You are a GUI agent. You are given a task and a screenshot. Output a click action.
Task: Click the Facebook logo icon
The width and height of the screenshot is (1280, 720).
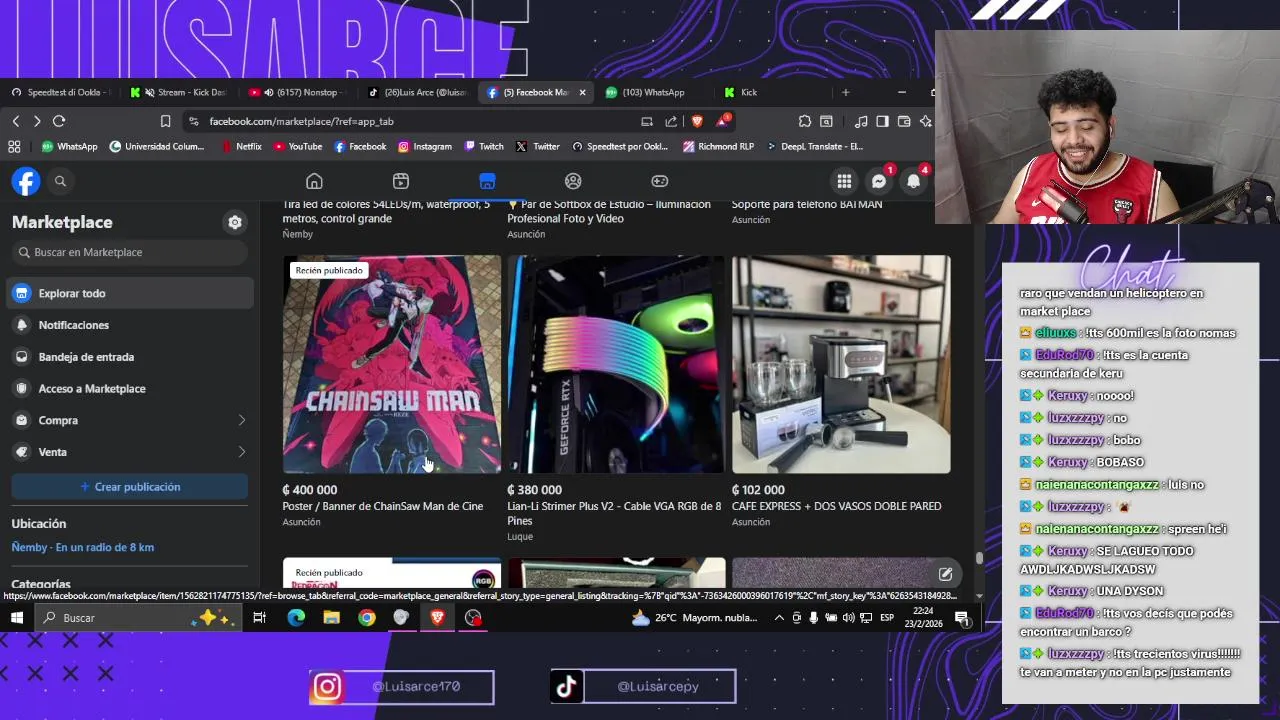click(26, 181)
